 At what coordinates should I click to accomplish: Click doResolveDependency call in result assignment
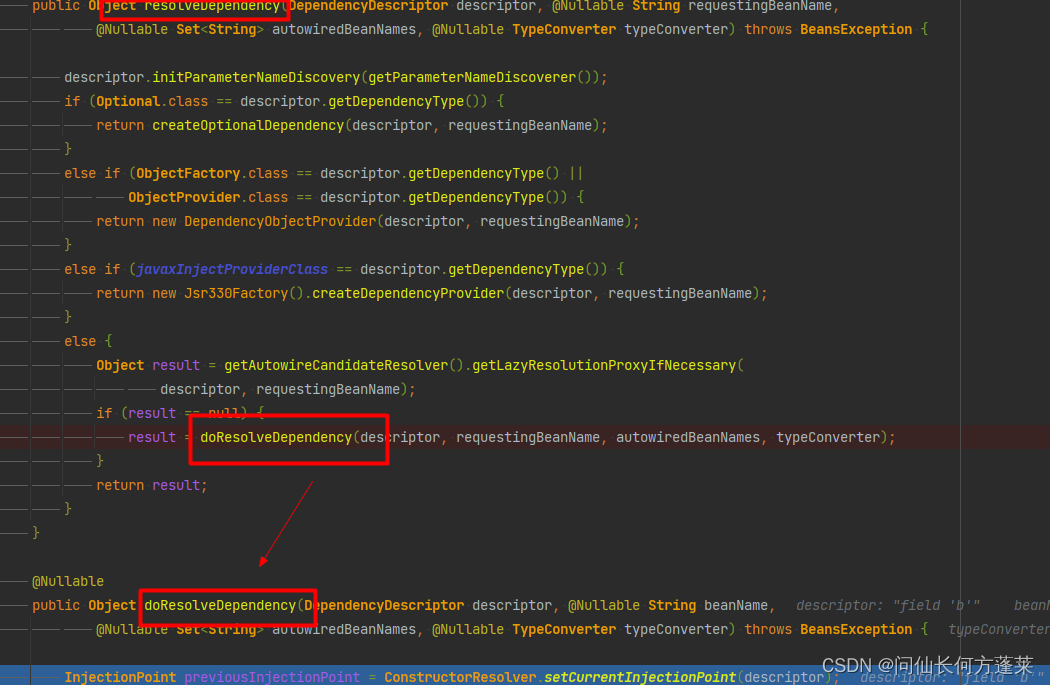(x=276, y=438)
